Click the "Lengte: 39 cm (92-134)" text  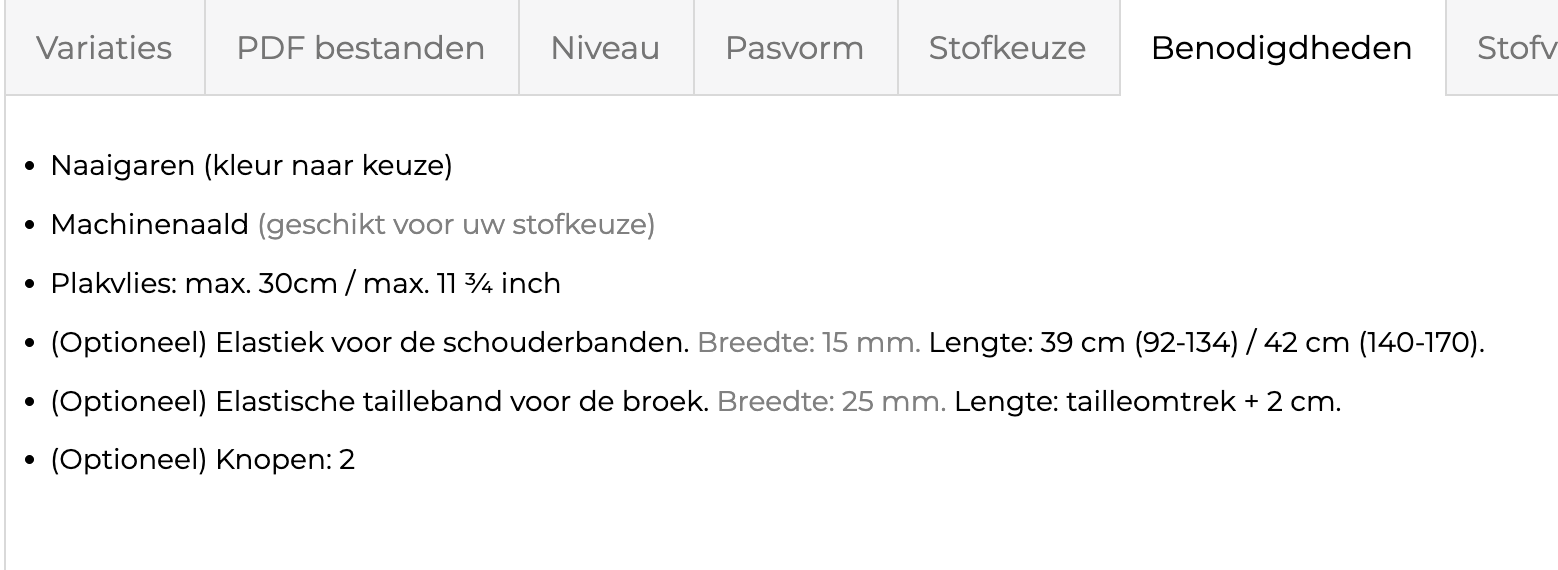click(x=1082, y=342)
